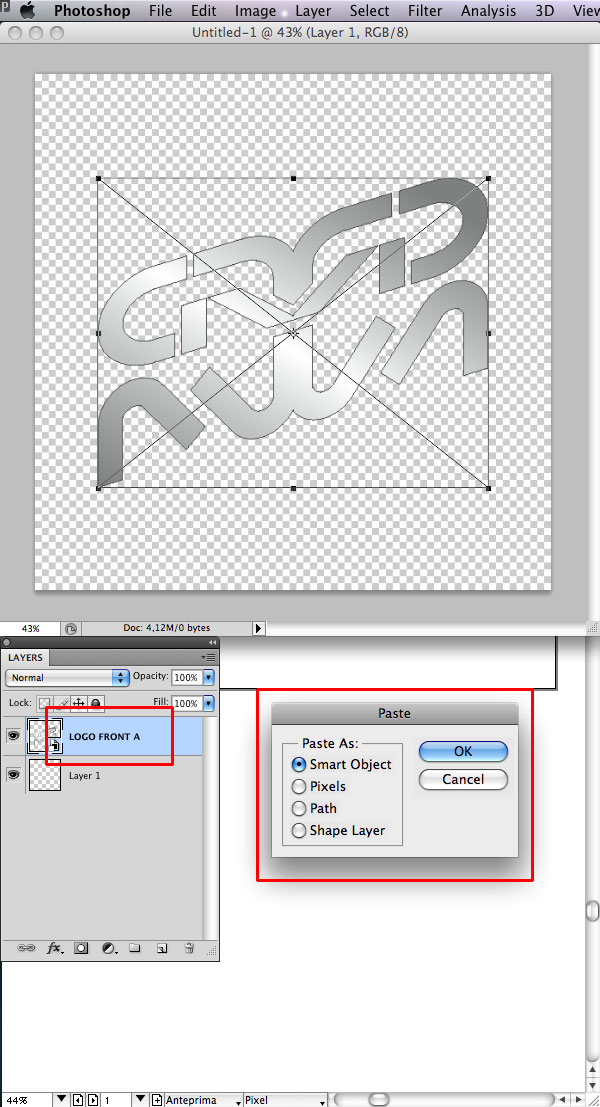Select Smart Object paste option
The image size is (600, 1107).
(342, 764)
